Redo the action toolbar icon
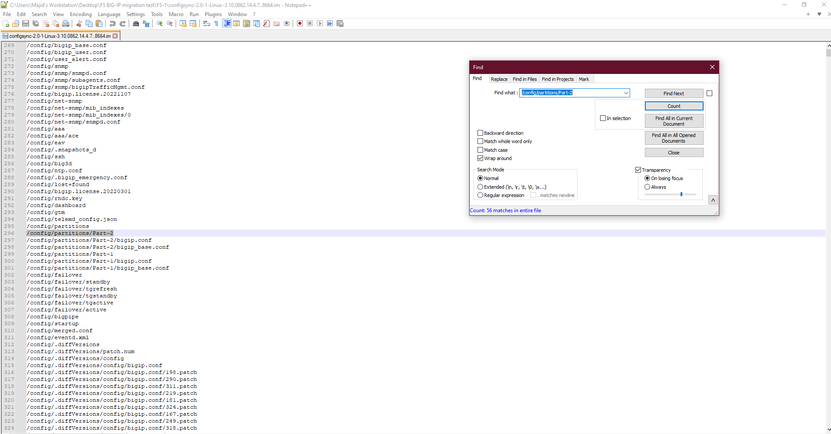 click(x=122, y=24)
